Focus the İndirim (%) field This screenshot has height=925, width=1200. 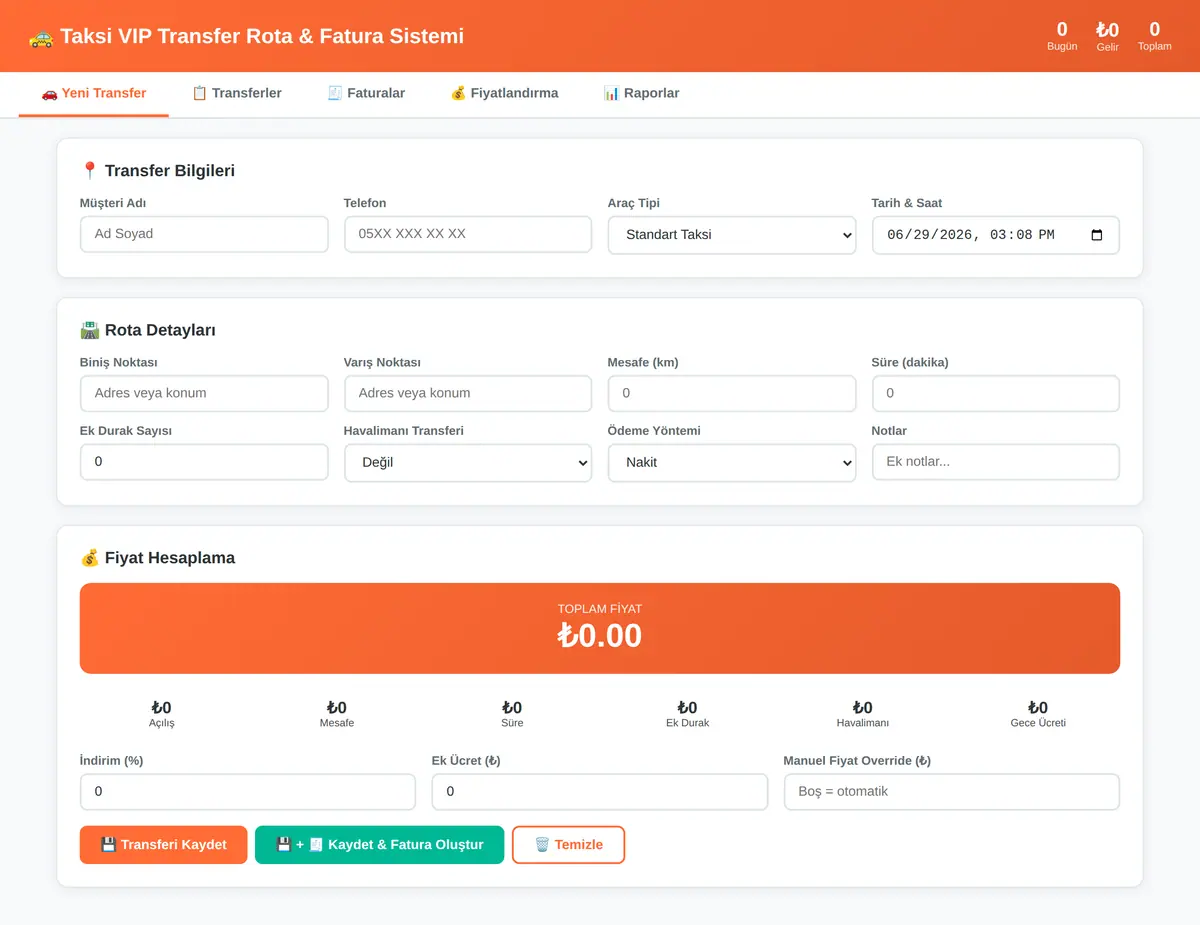click(248, 792)
